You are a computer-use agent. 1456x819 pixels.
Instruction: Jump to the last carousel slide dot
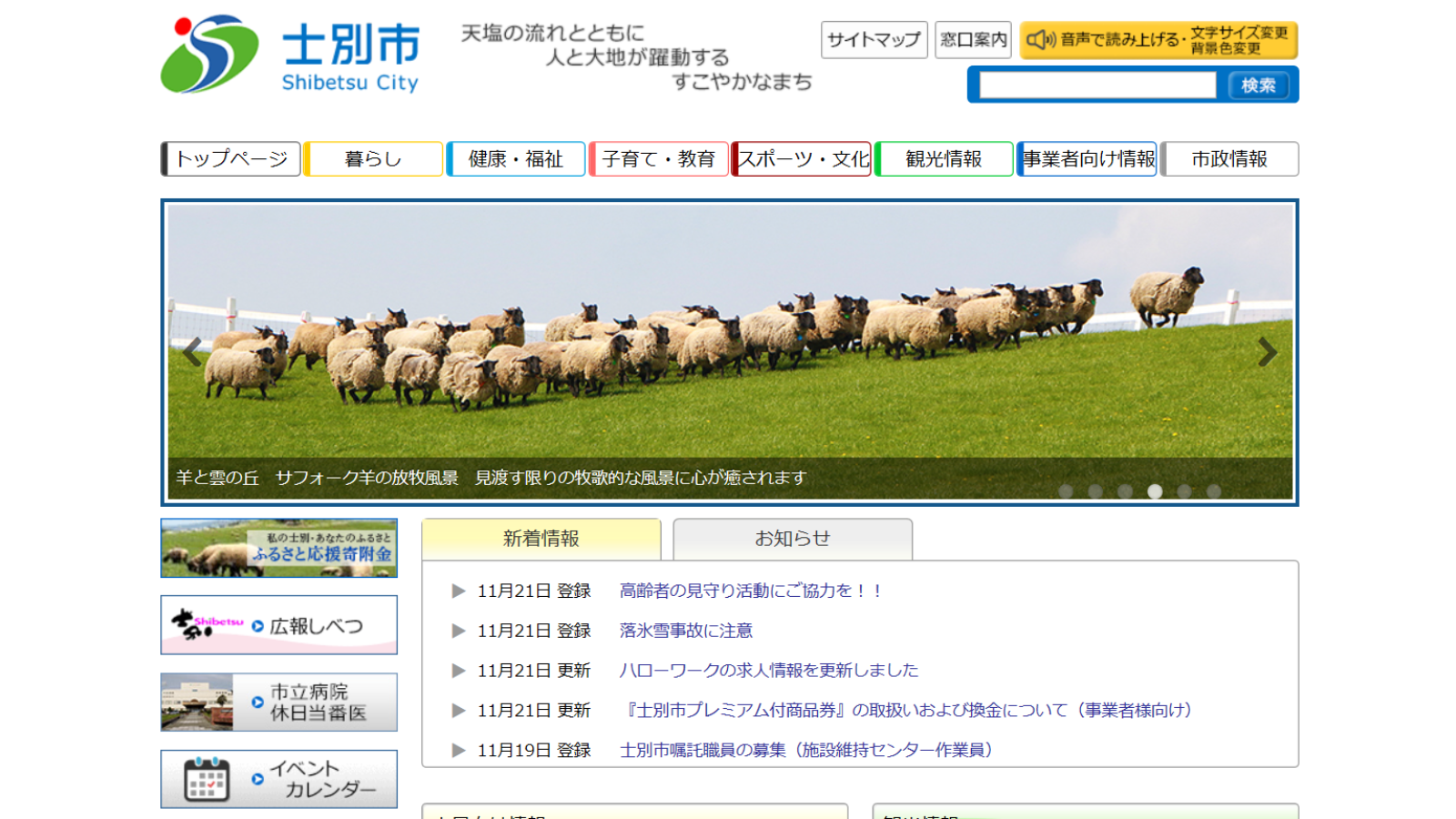(1214, 491)
